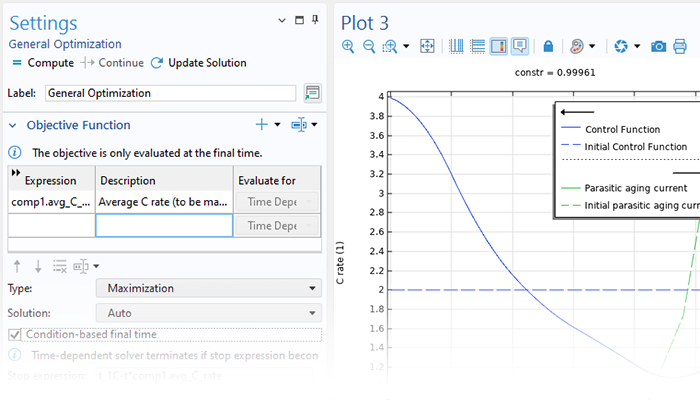
Task: Click the C rate (1) axis label
Action: 340,262
